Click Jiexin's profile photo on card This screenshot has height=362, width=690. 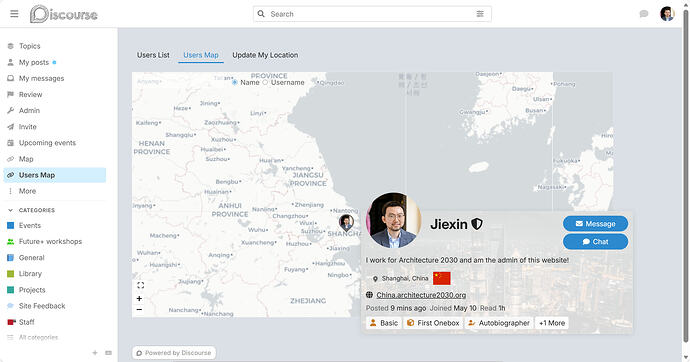[x=394, y=220]
